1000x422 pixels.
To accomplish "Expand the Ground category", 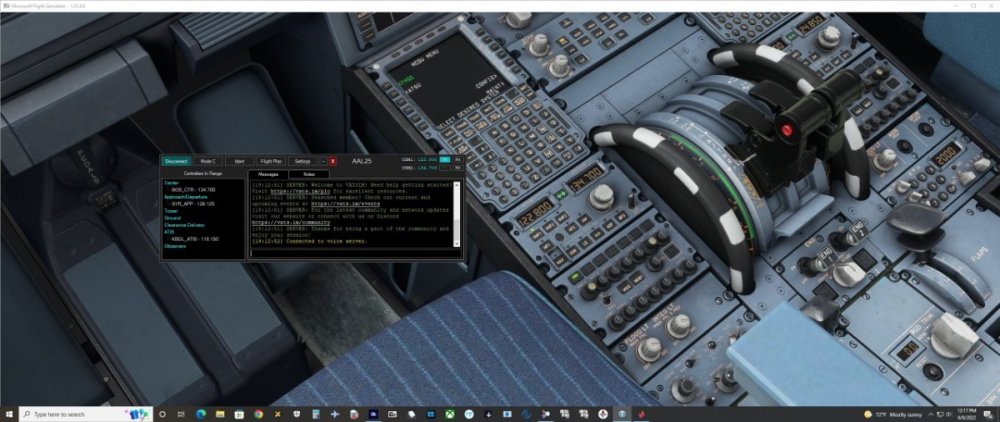I will [172, 218].
